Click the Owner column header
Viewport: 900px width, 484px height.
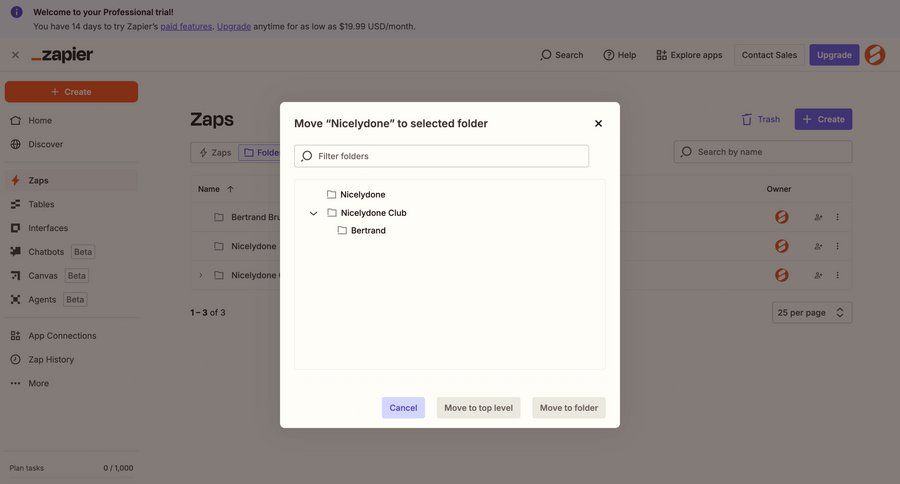[x=778, y=189]
